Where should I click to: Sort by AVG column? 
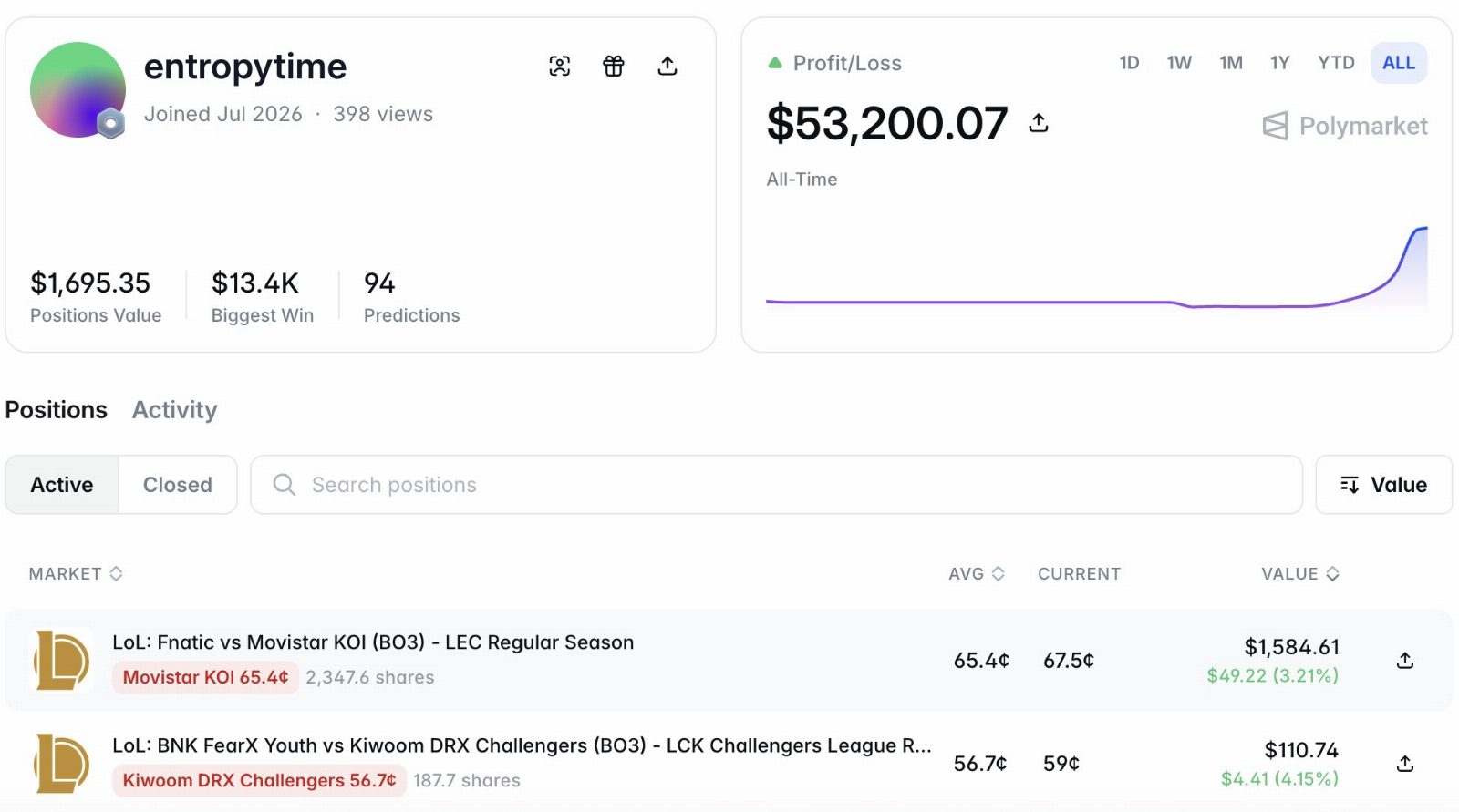[x=977, y=574]
